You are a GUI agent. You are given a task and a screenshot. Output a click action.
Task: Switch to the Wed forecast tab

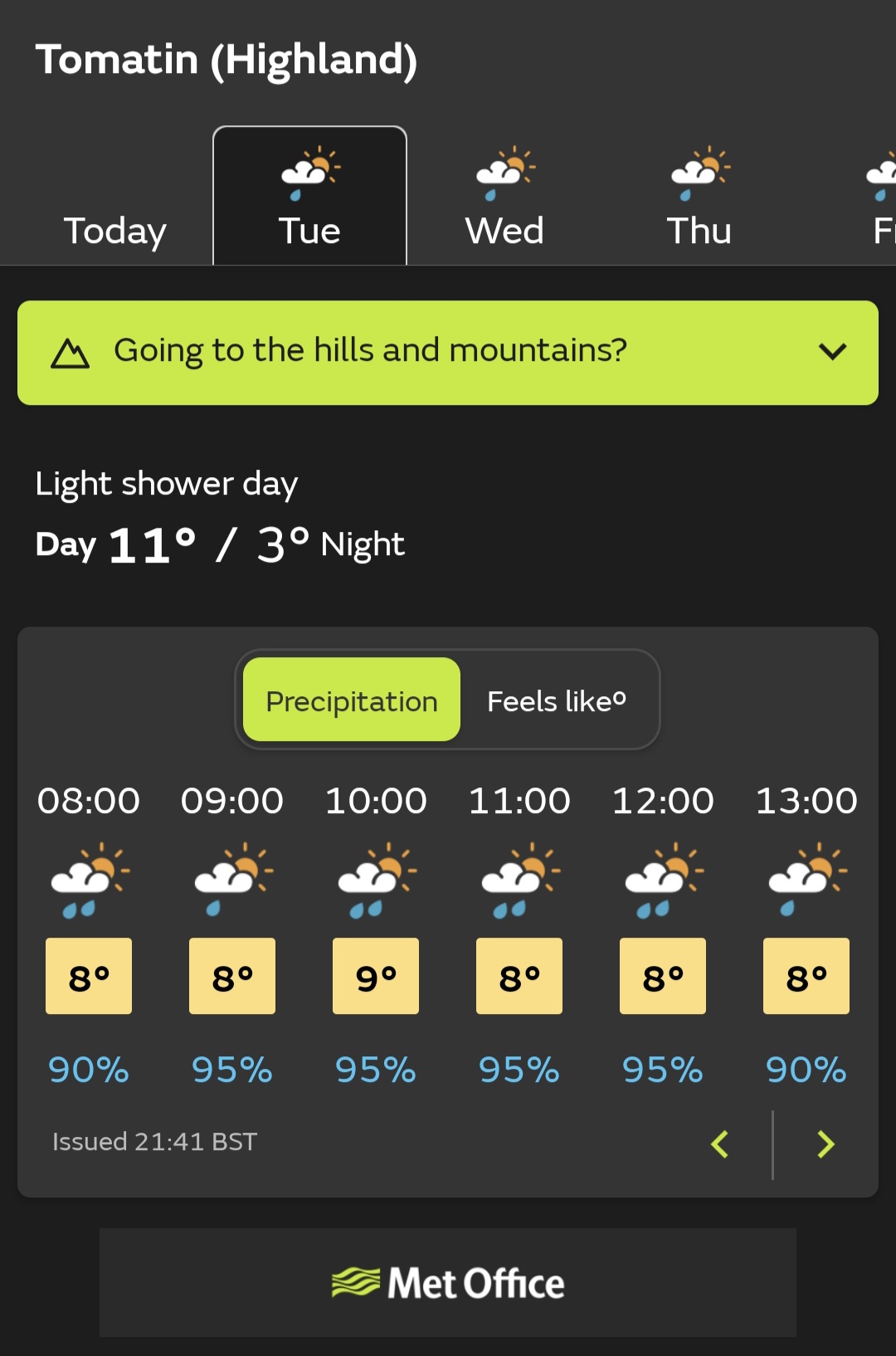coord(504,196)
